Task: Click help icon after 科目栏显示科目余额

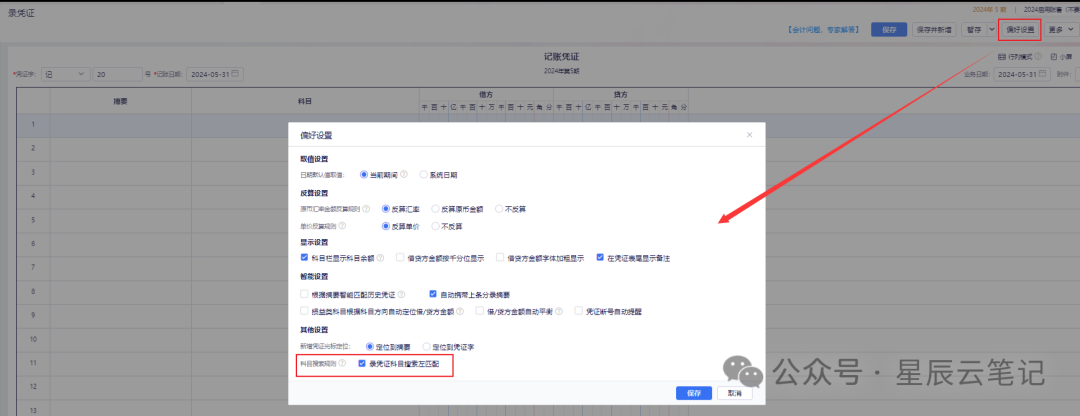Action: pyautogui.click(x=380, y=258)
